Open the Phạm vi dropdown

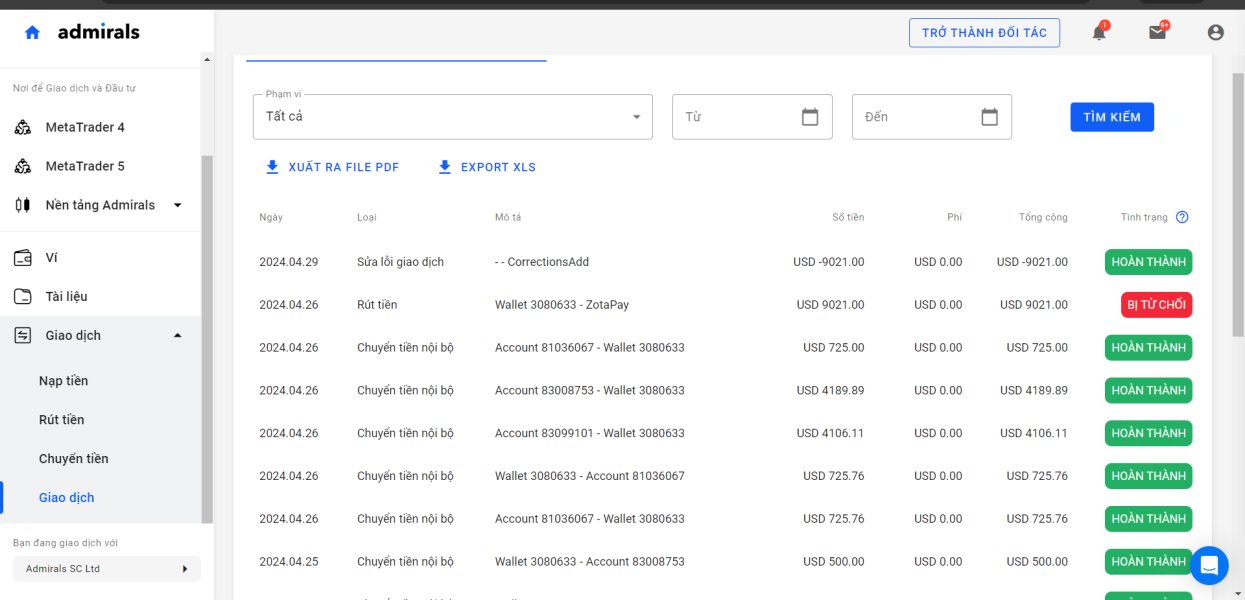point(452,117)
